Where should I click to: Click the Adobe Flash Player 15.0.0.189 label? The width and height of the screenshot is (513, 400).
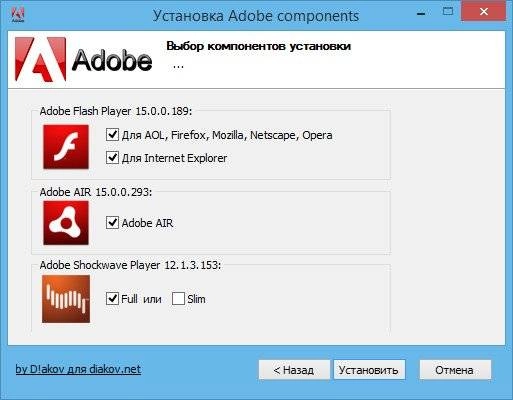click(116, 111)
